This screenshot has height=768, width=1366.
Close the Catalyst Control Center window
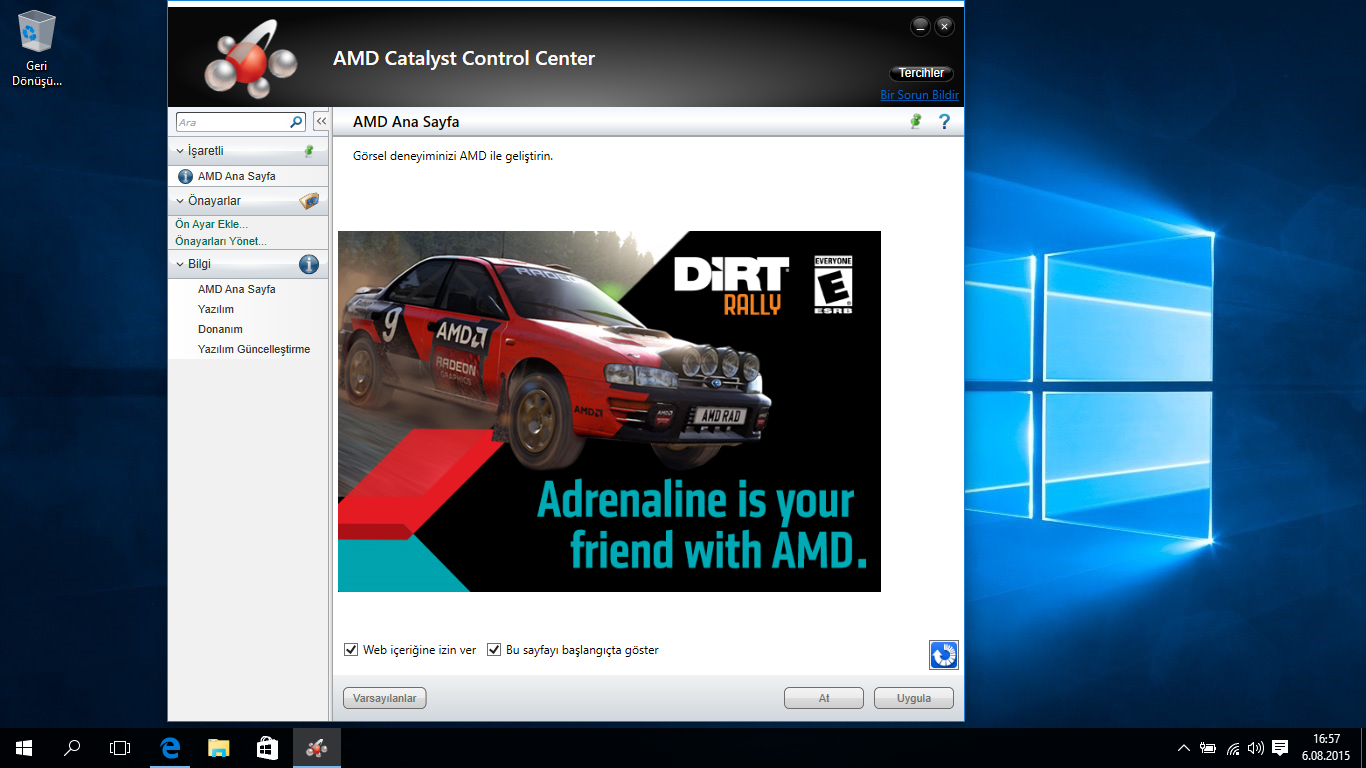point(944,27)
